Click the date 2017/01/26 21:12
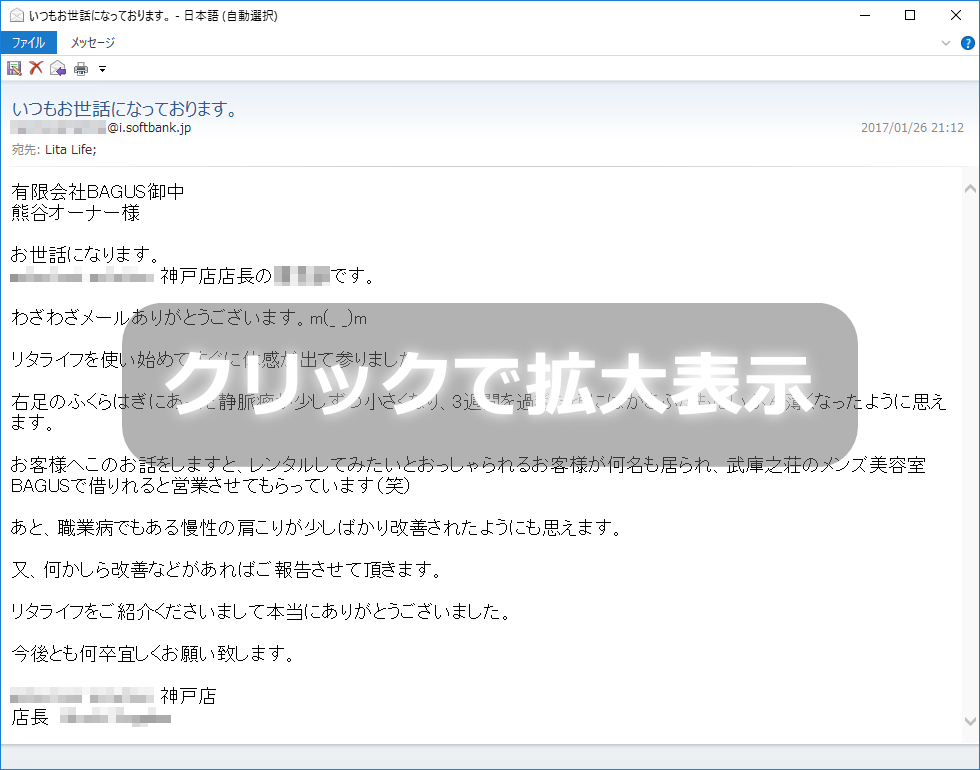Image resolution: width=980 pixels, height=770 pixels. click(x=912, y=128)
